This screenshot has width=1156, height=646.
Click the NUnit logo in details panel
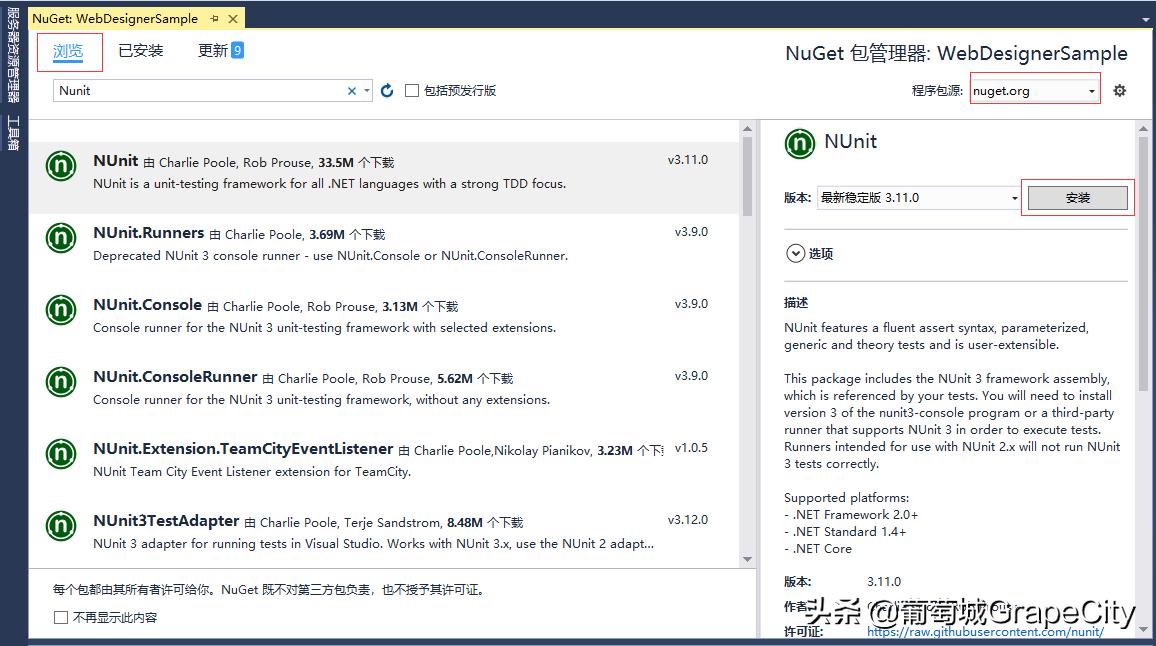pyautogui.click(x=799, y=144)
